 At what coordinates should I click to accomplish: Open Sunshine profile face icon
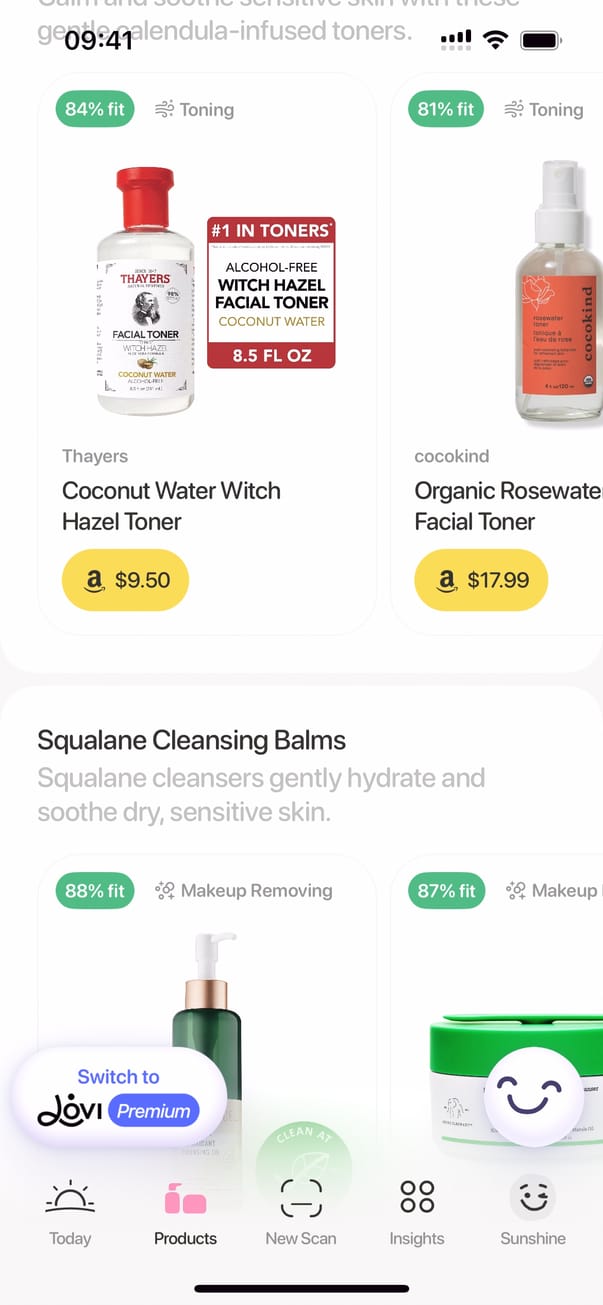coord(533,1197)
